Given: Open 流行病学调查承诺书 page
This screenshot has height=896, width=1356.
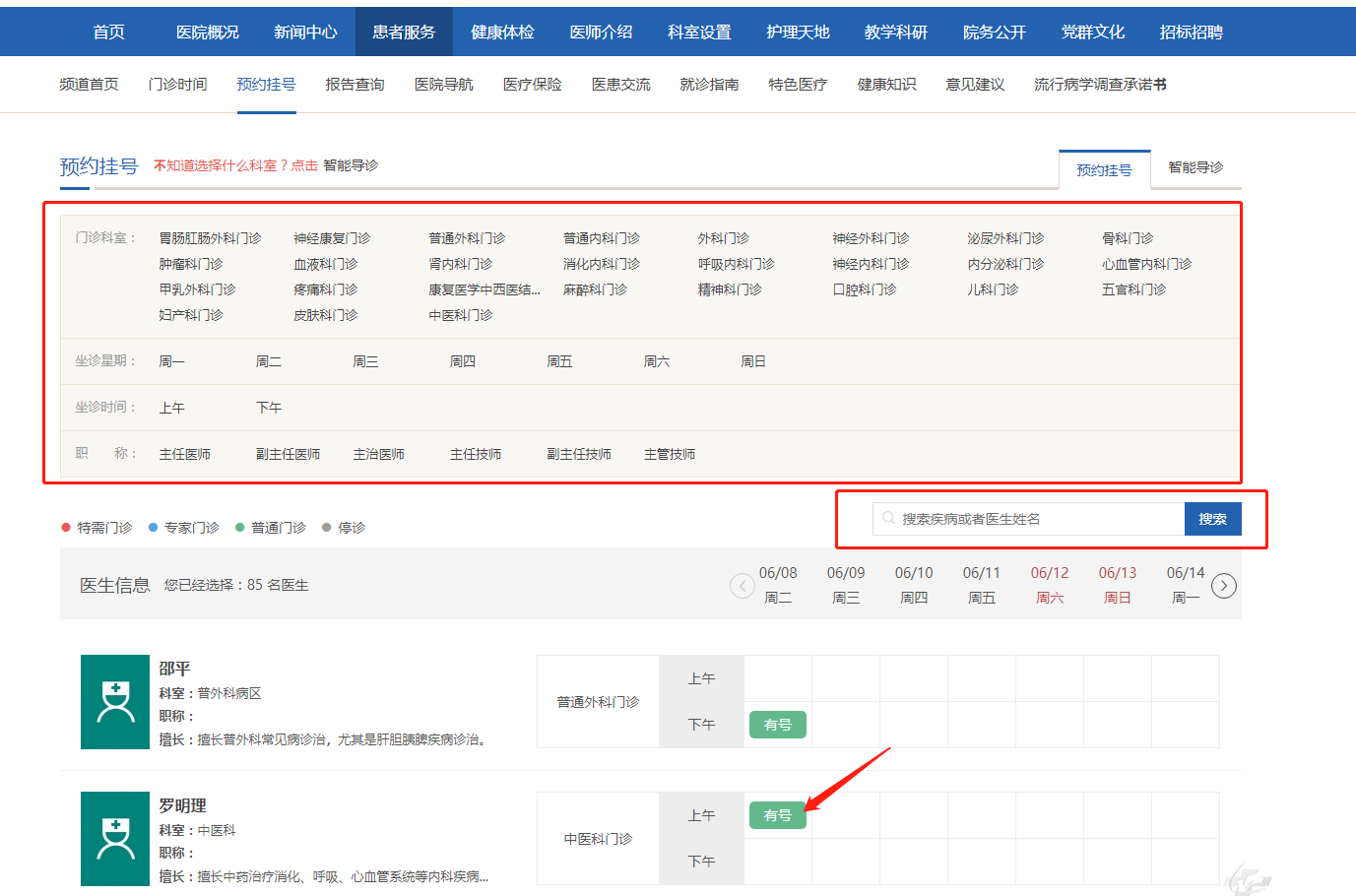Looking at the screenshot, I should [x=1100, y=85].
